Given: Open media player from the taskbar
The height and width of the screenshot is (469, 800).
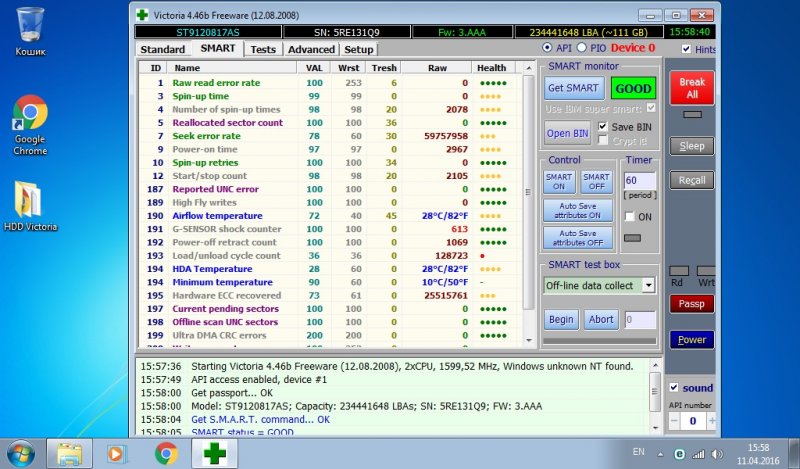Looking at the screenshot, I should click(118, 453).
